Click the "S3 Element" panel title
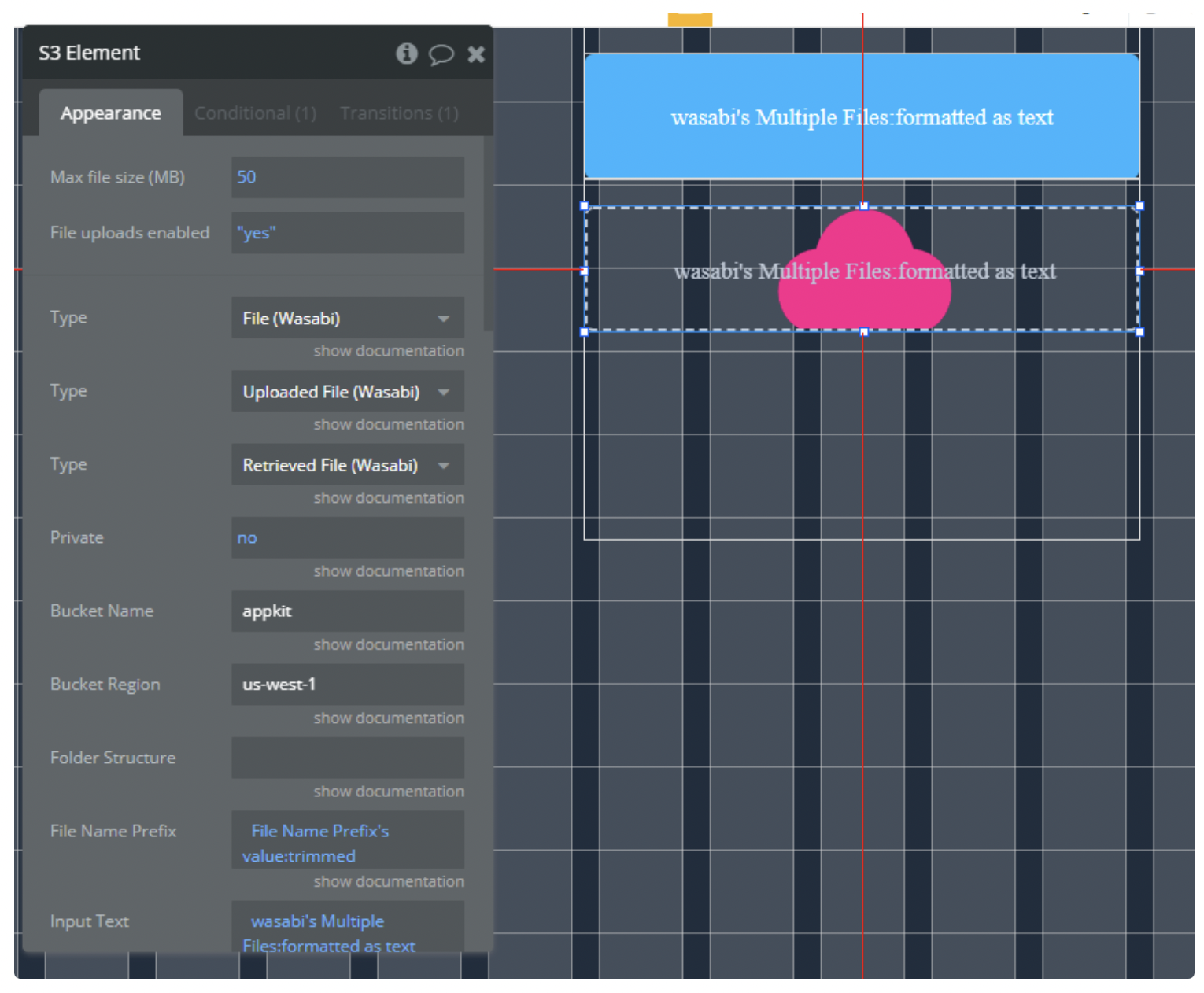 click(89, 53)
